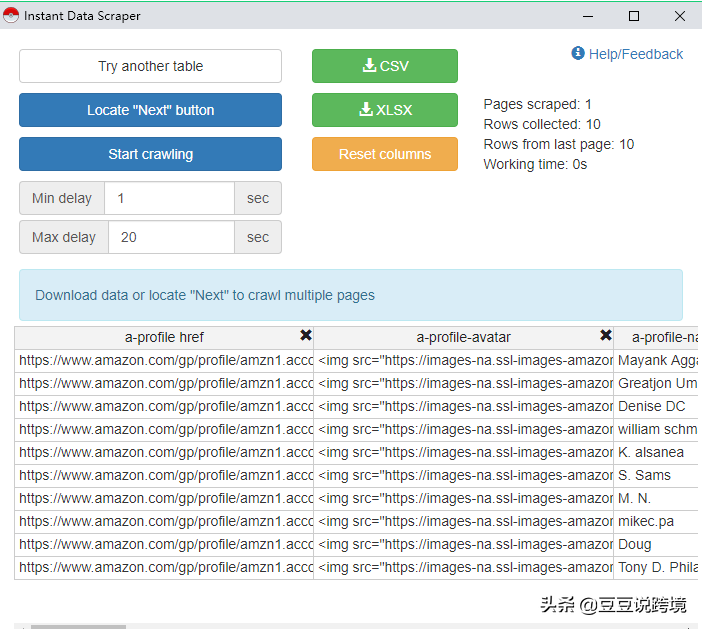Remove the a-profile-avatar column

[606, 335]
